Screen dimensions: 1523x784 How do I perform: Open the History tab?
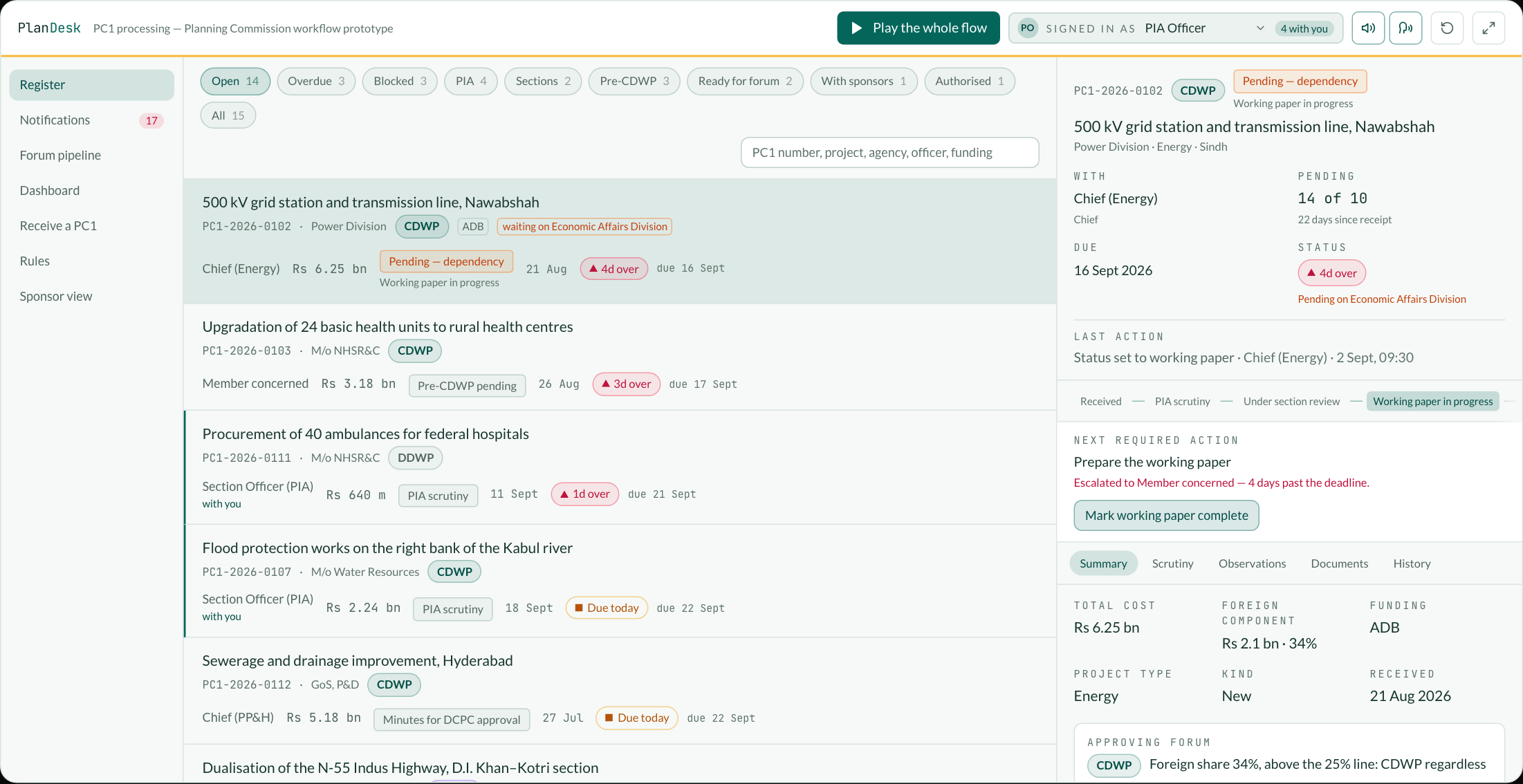1412,563
